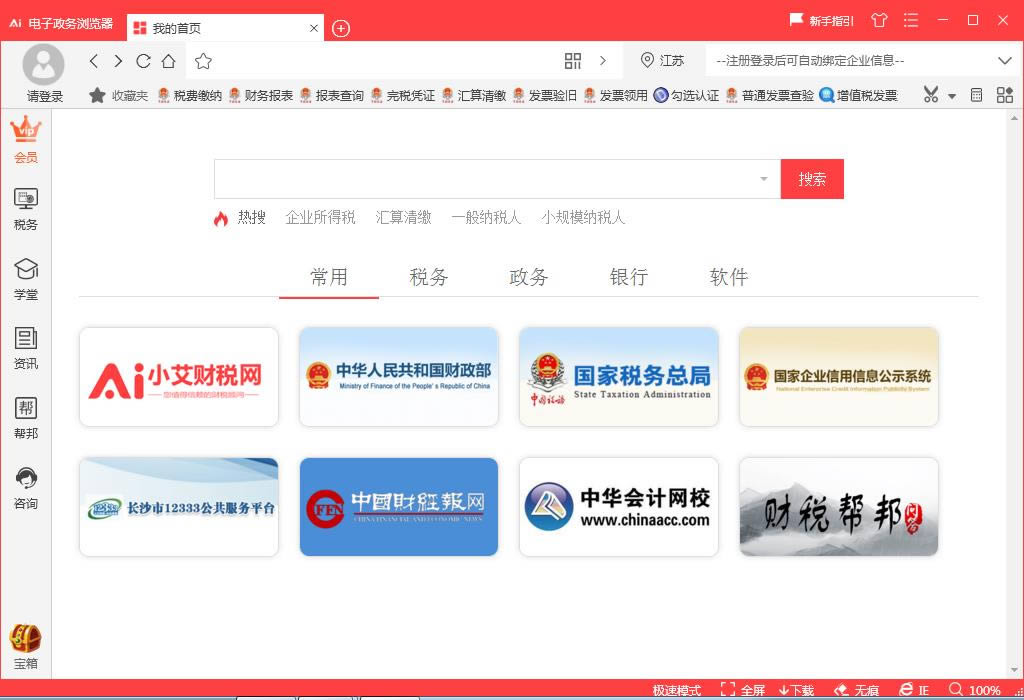
Task: Click the scissors screenshot tool
Action: pyautogui.click(x=931, y=95)
